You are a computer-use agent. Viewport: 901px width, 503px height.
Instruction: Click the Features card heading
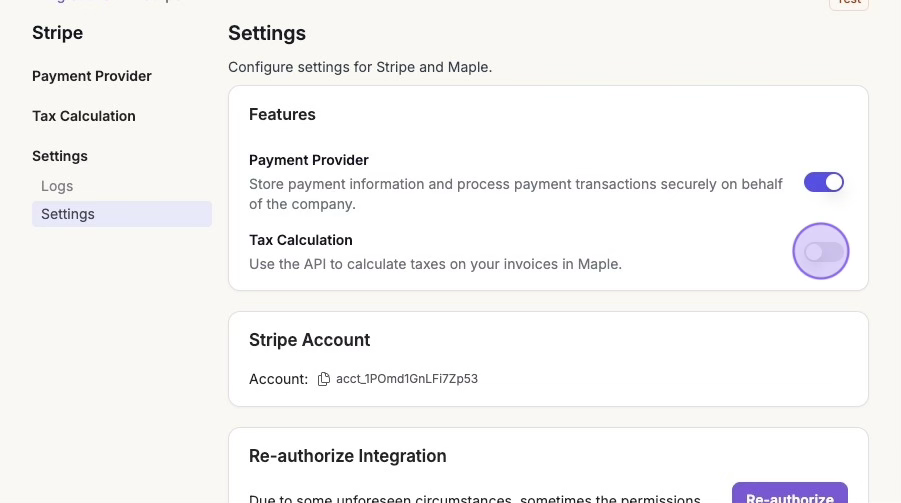tap(282, 114)
